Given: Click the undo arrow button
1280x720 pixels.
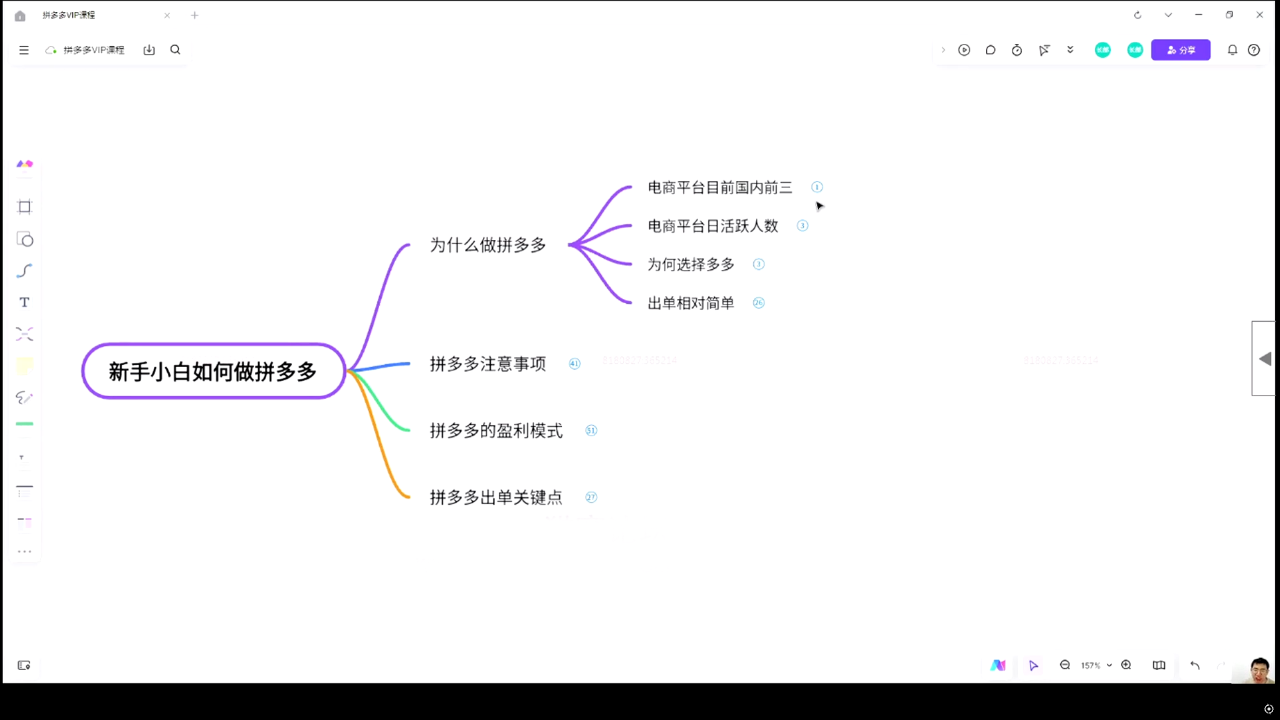Looking at the screenshot, I should 1194,665.
